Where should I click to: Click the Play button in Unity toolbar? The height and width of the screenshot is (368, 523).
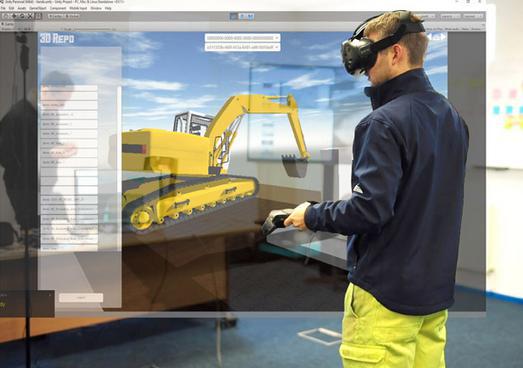(234, 16)
